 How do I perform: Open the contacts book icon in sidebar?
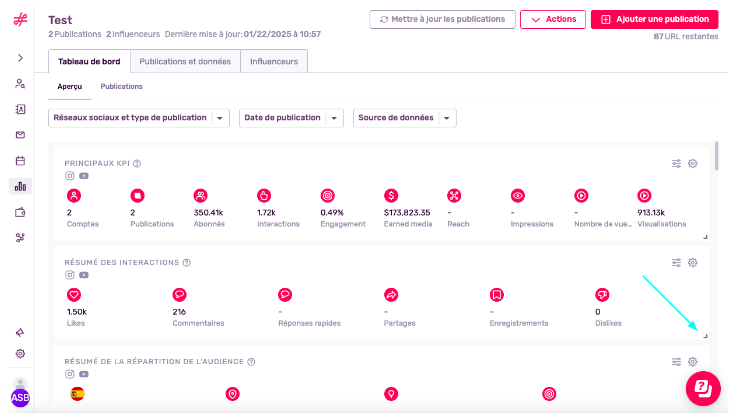tap(20, 109)
